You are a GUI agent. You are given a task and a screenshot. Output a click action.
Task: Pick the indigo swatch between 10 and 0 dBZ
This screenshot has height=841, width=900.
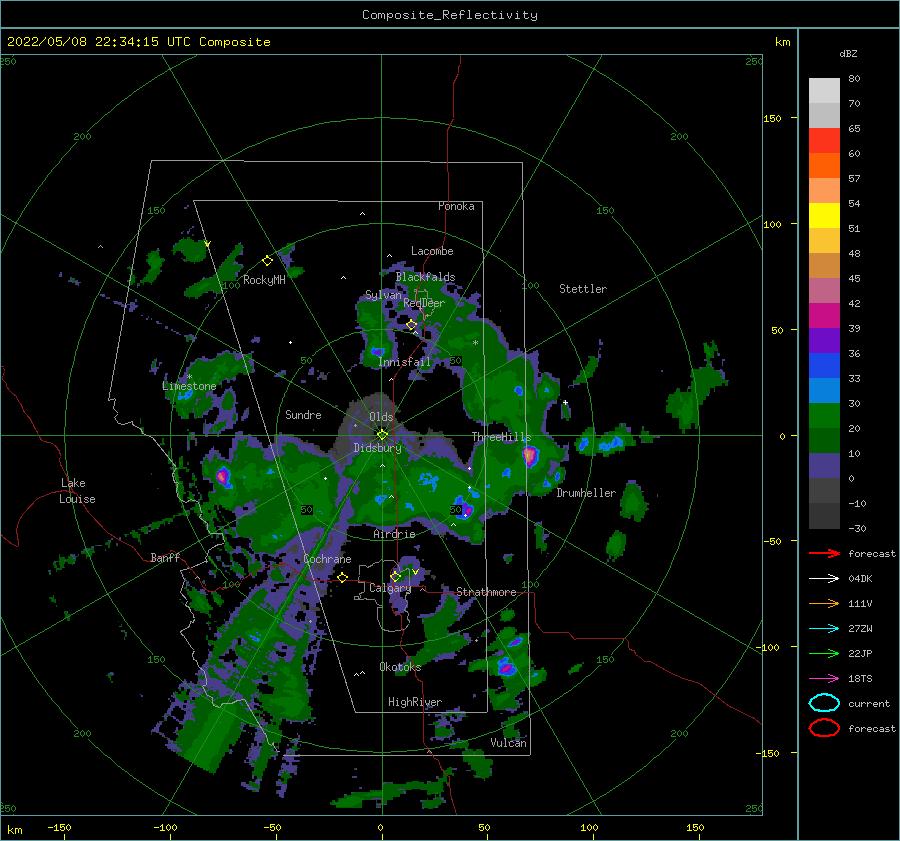[824, 466]
